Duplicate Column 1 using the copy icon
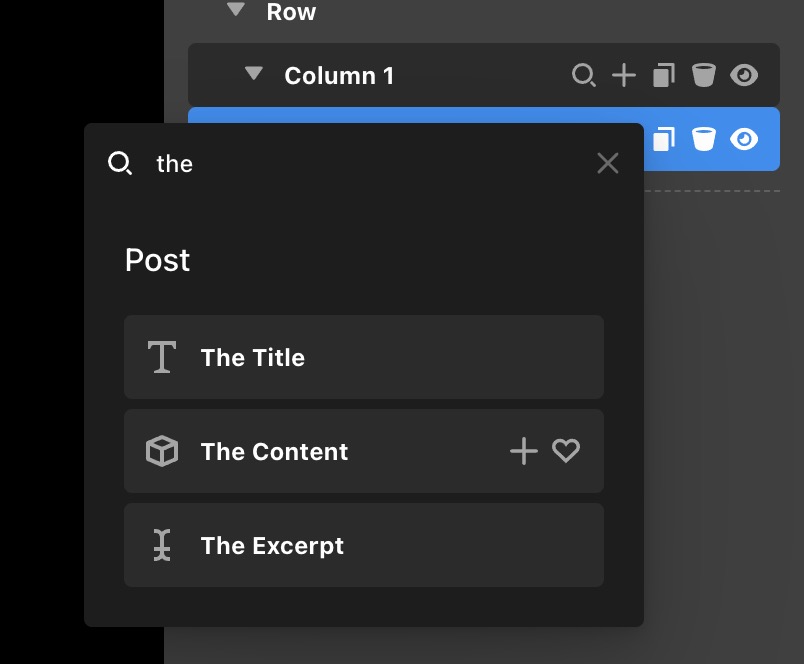The width and height of the screenshot is (804, 664). pos(664,75)
